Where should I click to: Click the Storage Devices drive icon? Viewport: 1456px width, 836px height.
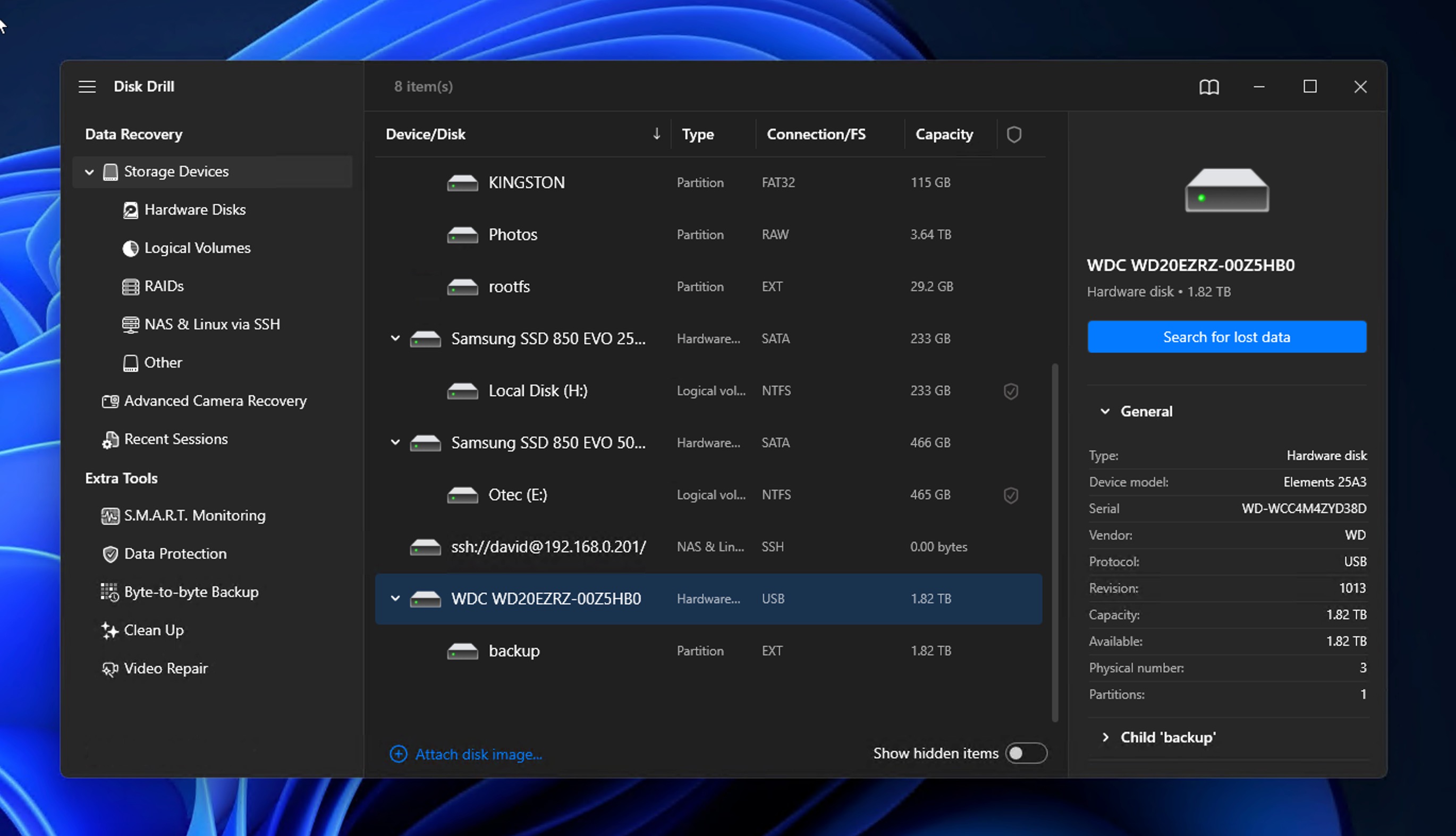[111, 172]
